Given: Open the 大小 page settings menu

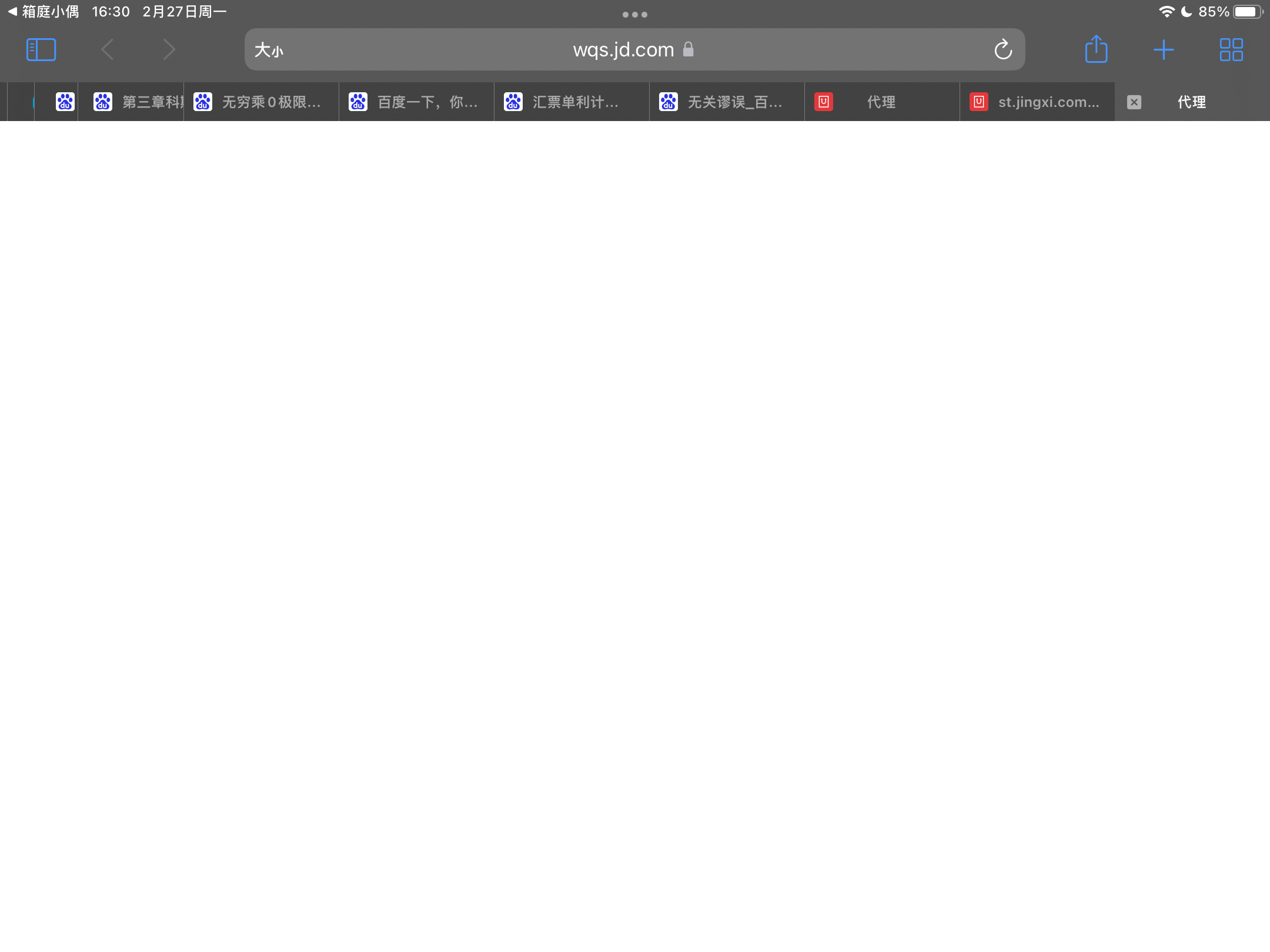Looking at the screenshot, I should click(x=269, y=50).
